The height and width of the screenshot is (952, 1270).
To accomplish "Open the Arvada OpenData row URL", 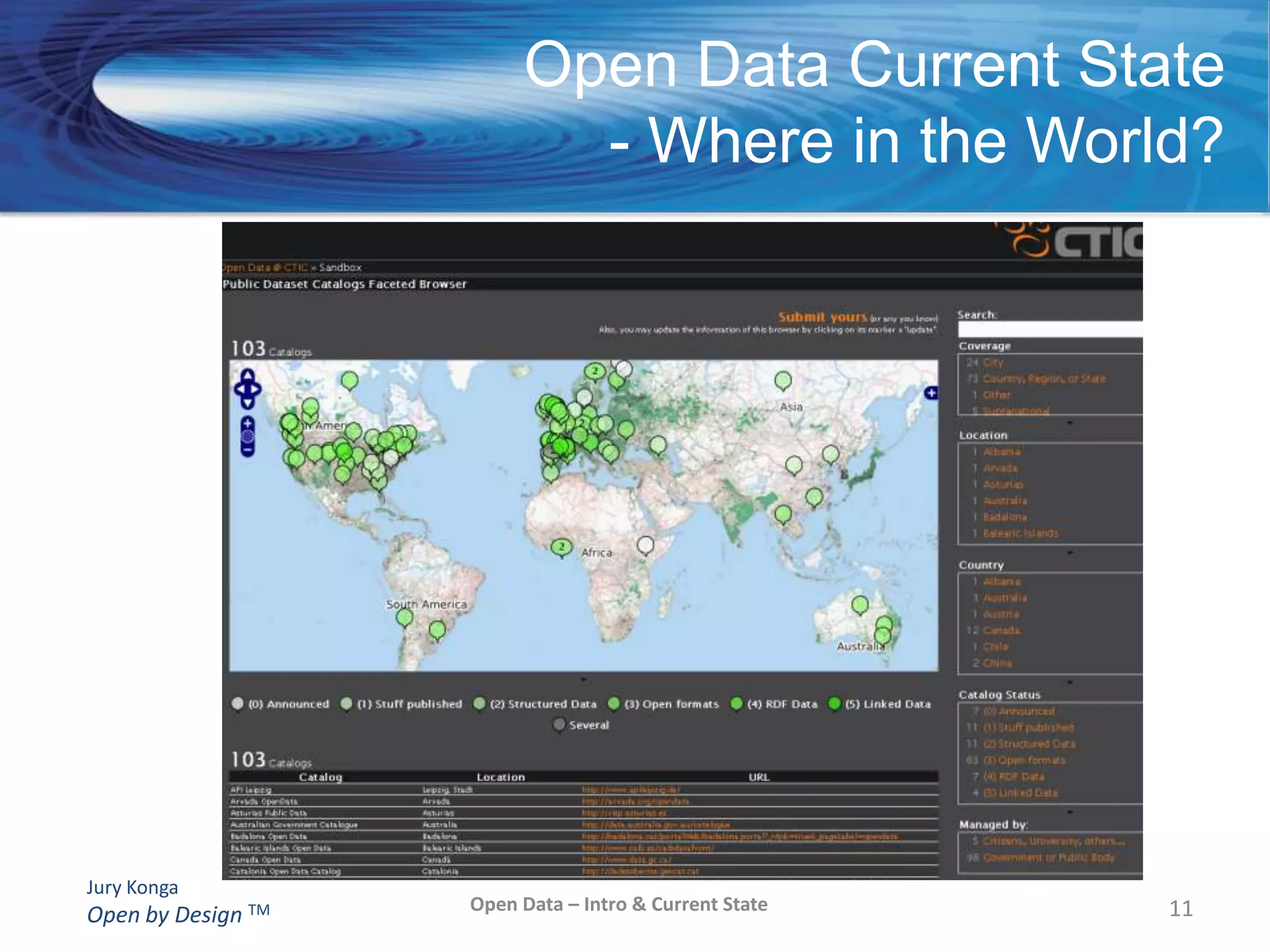I will [636, 801].
